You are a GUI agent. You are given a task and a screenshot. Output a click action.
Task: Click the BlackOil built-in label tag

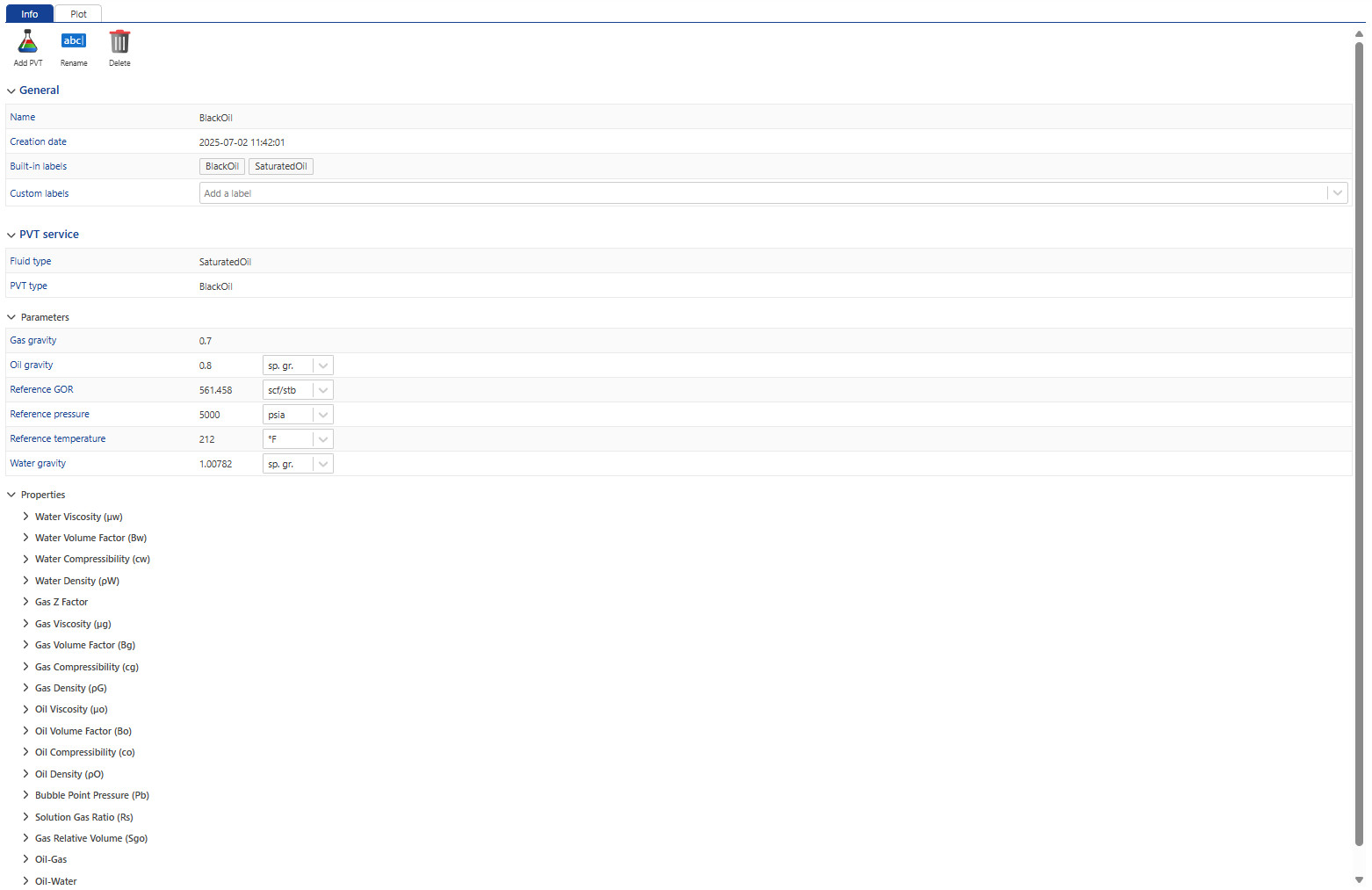221,166
